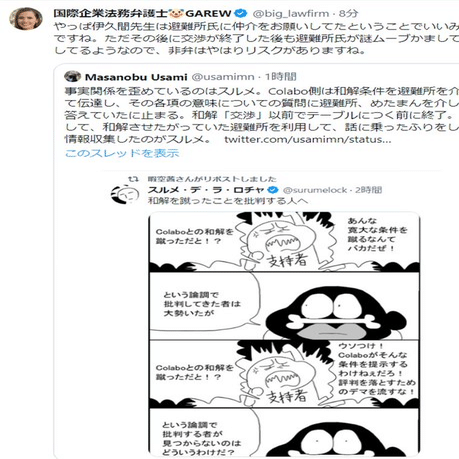
Task: Click pig emoji in GAREW display name
Action: pyautogui.click(x=176, y=14)
